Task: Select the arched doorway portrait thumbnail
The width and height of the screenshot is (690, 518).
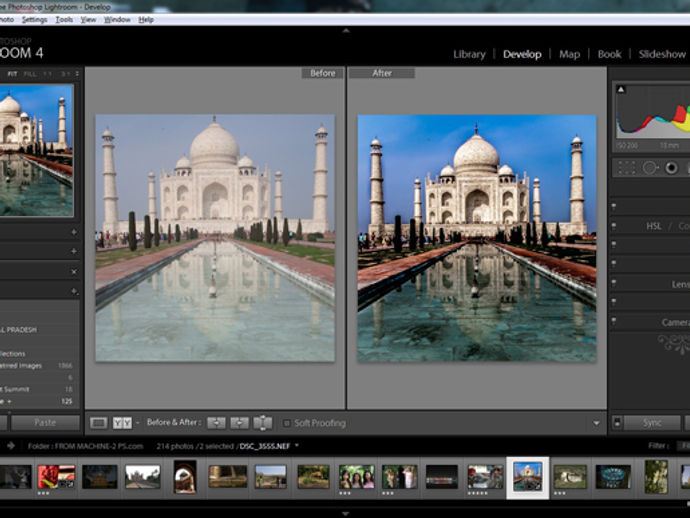Action: coord(185,477)
